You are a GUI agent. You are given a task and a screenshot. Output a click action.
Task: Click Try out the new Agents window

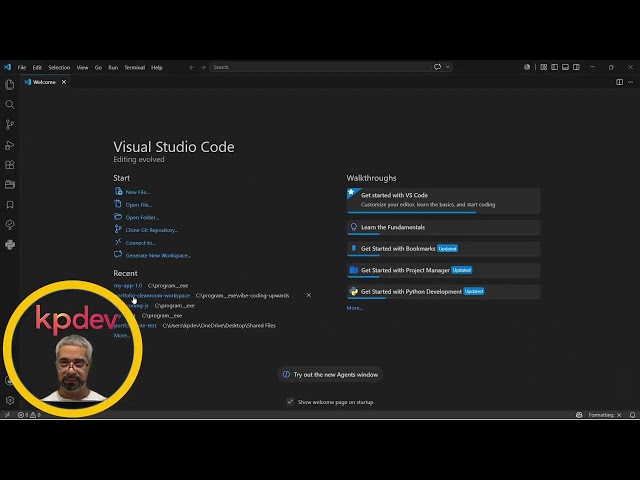pos(331,374)
